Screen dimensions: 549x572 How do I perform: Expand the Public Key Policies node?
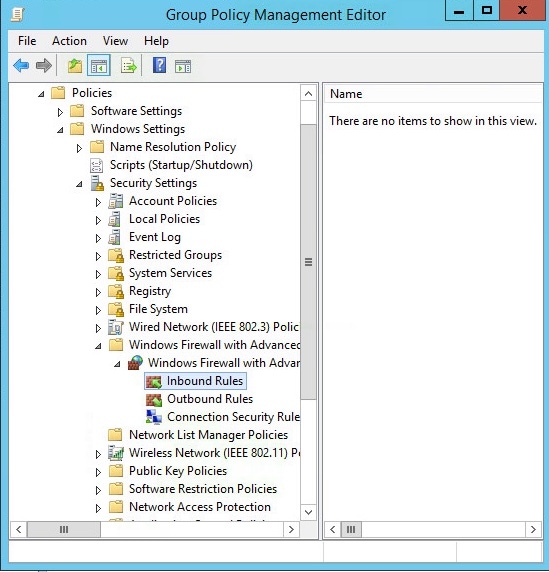tap(98, 472)
